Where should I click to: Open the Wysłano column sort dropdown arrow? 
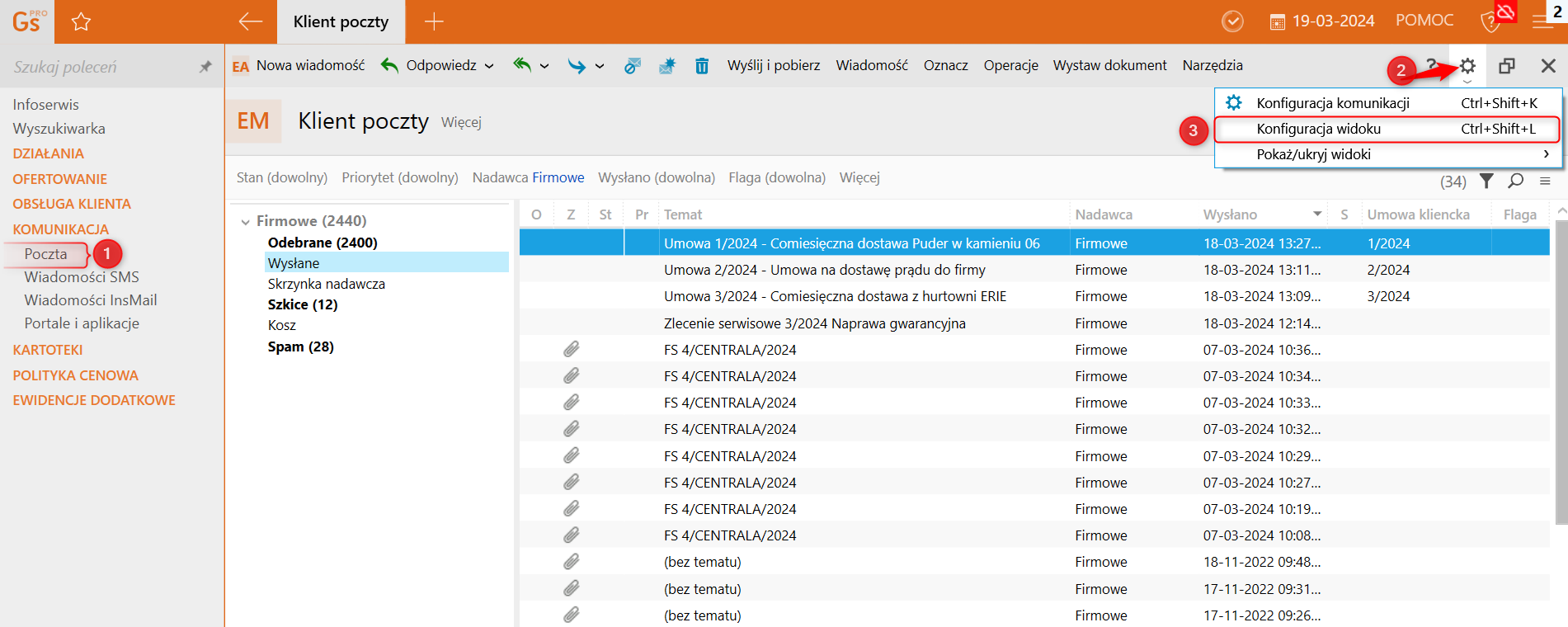1317,214
